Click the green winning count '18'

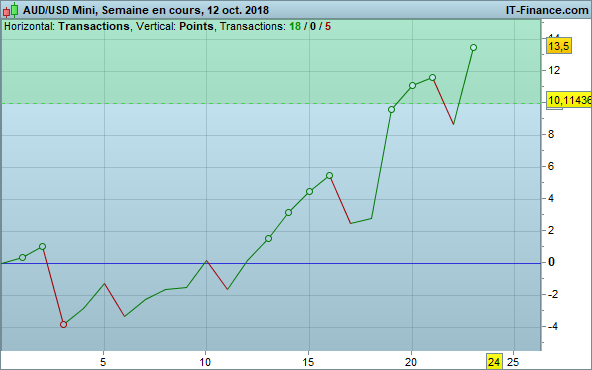[295, 26]
